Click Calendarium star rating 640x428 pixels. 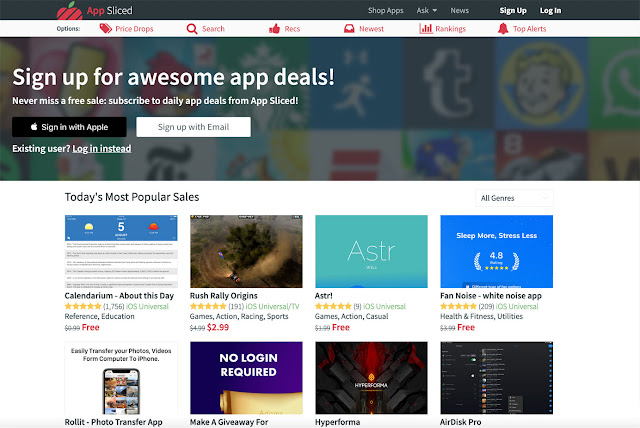tap(83, 306)
